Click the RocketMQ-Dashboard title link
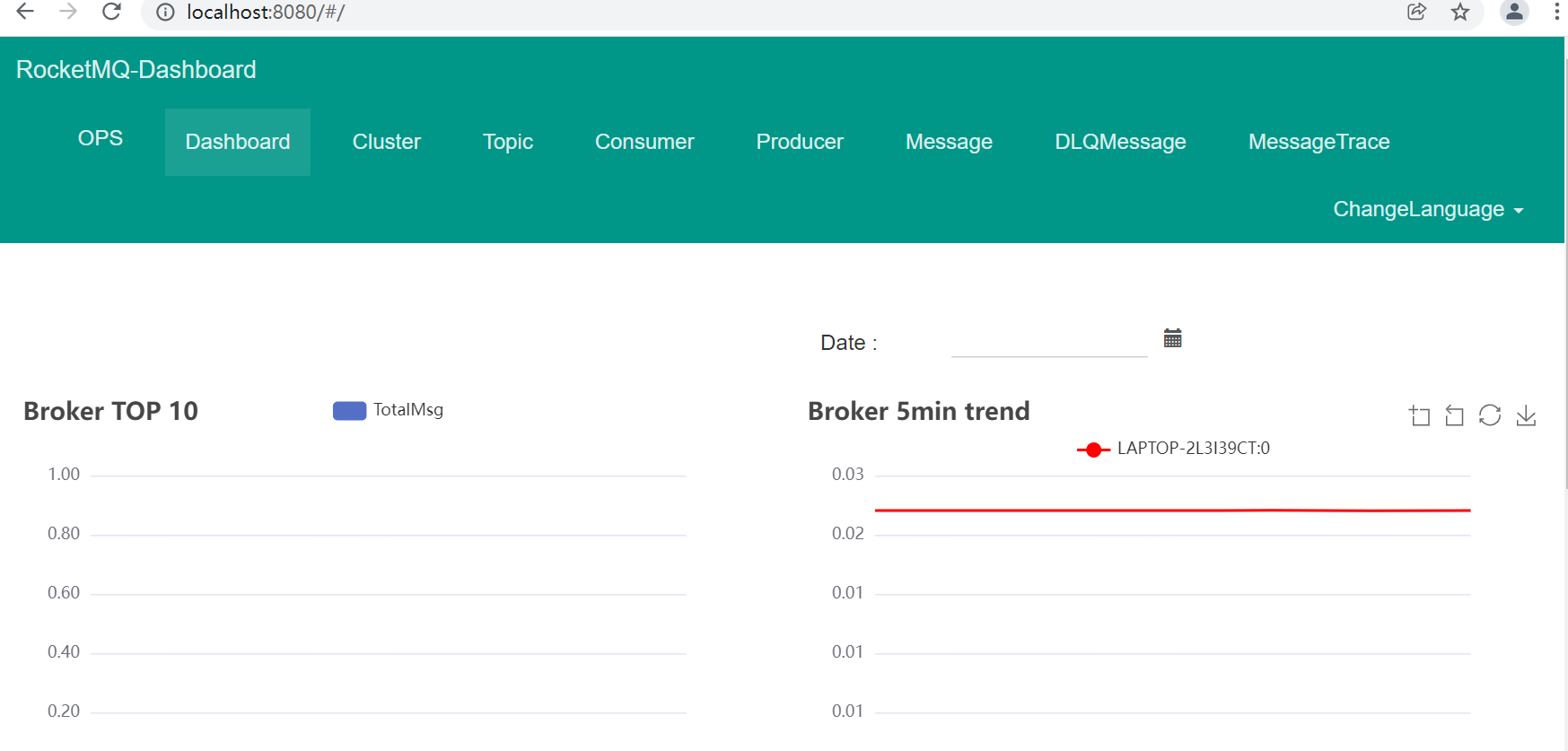 [x=136, y=70]
